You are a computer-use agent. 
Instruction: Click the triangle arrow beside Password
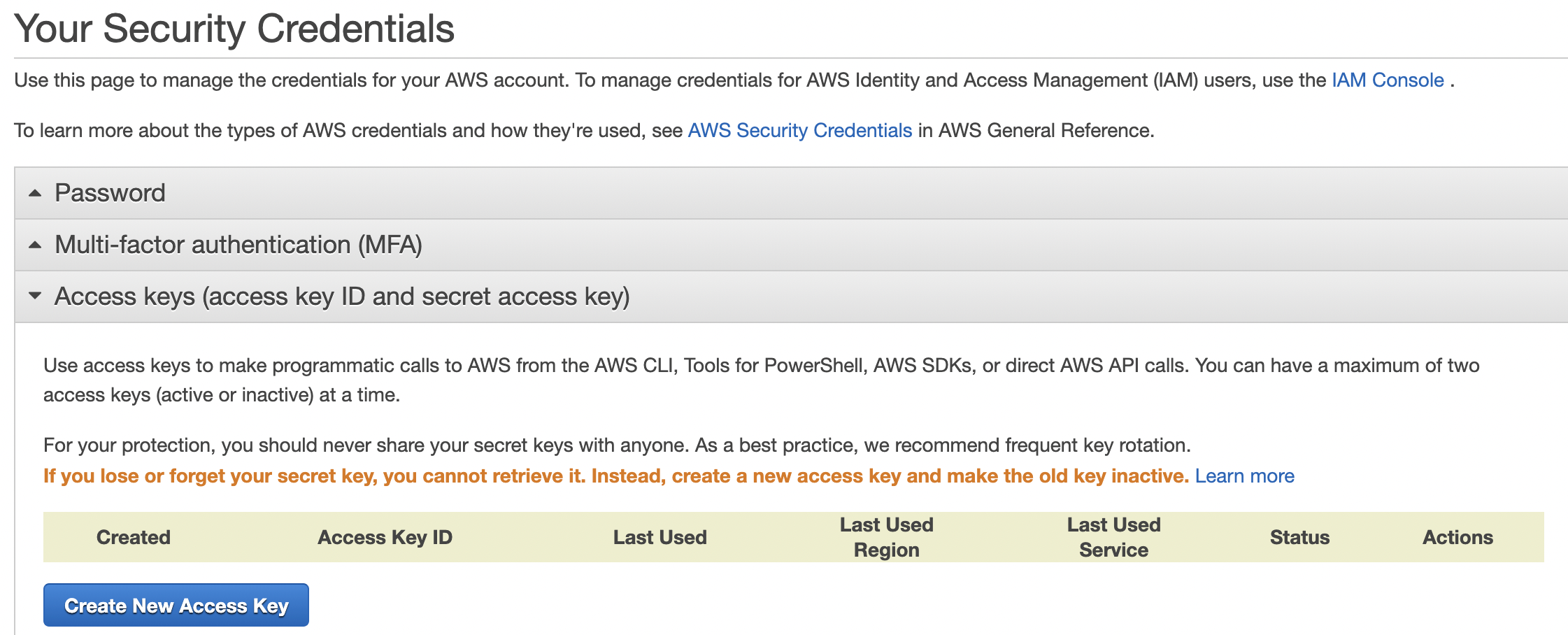(35, 193)
